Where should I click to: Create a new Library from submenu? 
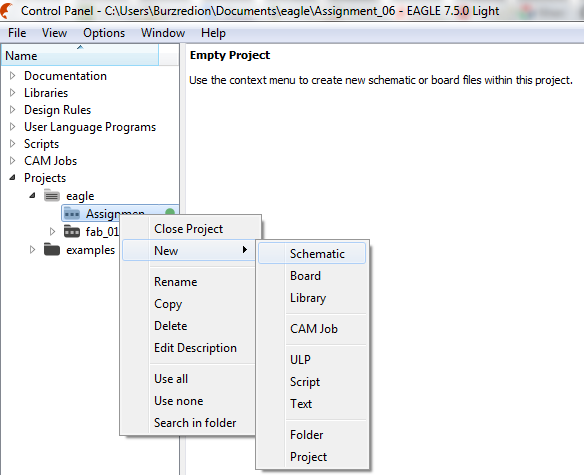[x=312, y=297]
